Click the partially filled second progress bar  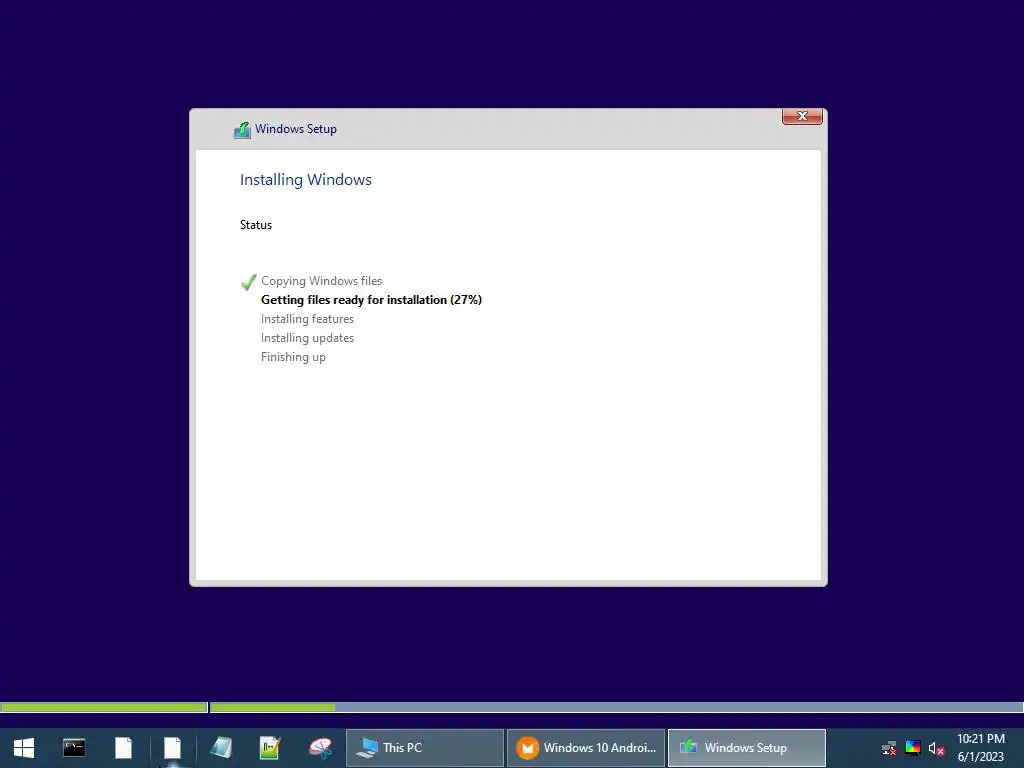[x=616, y=707]
